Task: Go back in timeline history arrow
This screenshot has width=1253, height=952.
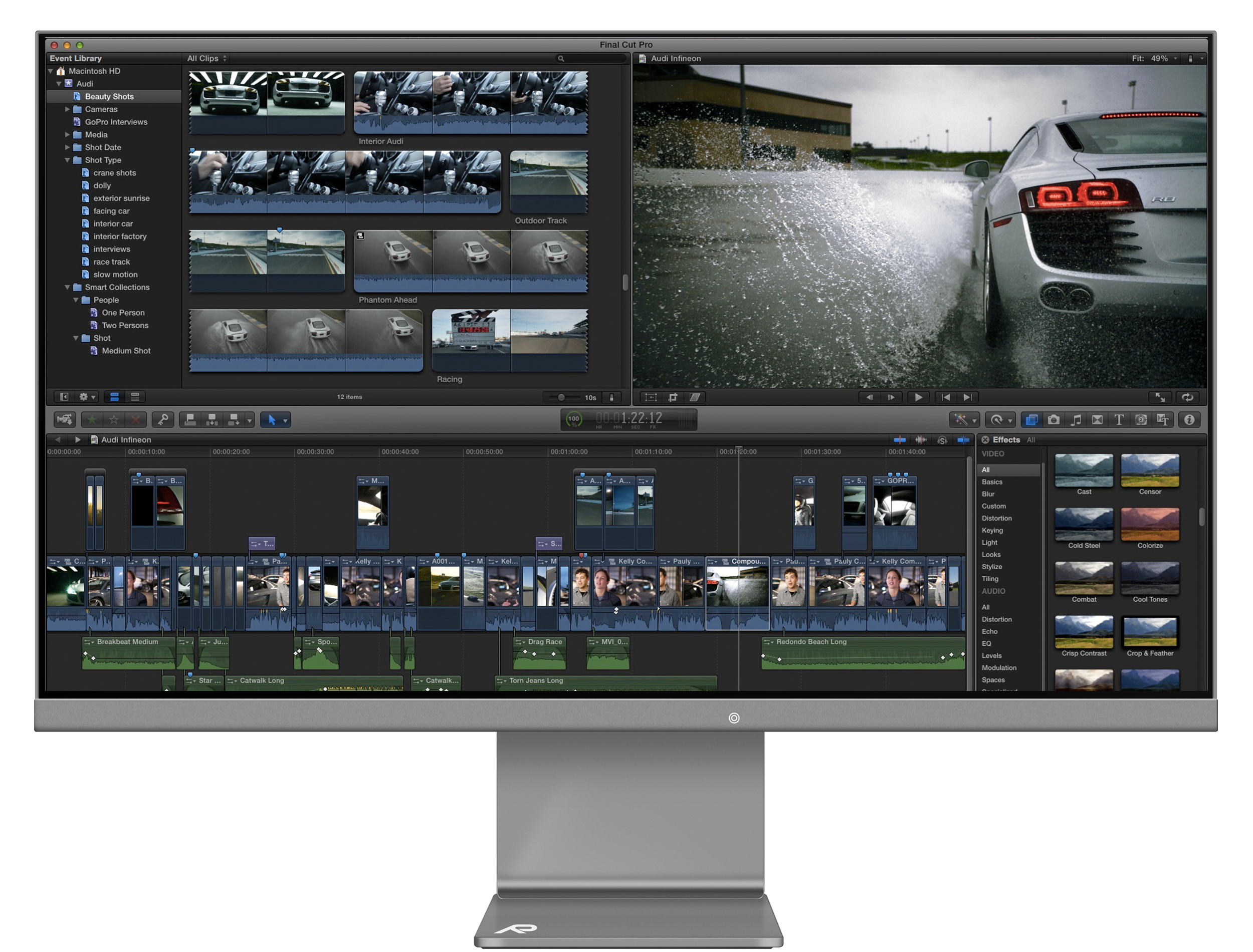Action: pyautogui.click(x=58, y=440)
